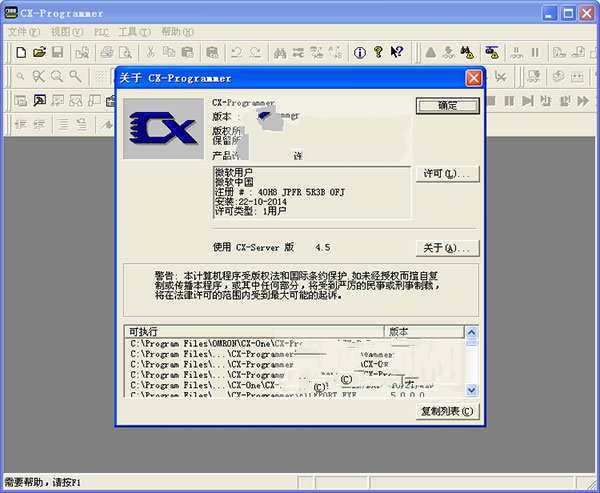Click the gray triangle icon in PLC toolbar
The height and width of the screenshot is (493, 600).
(x=431, y=52)
